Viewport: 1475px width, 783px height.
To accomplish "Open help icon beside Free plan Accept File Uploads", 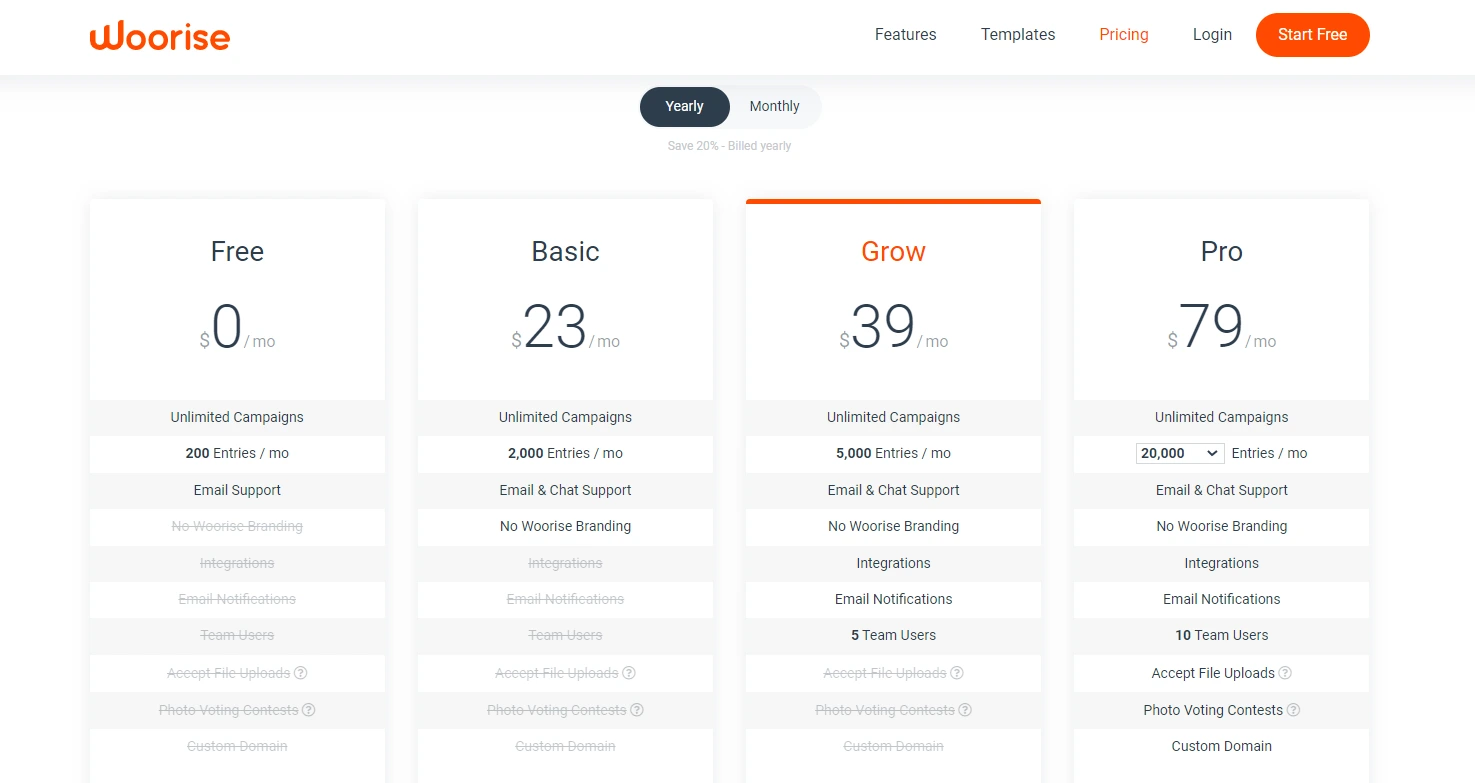I will point(301,673).
